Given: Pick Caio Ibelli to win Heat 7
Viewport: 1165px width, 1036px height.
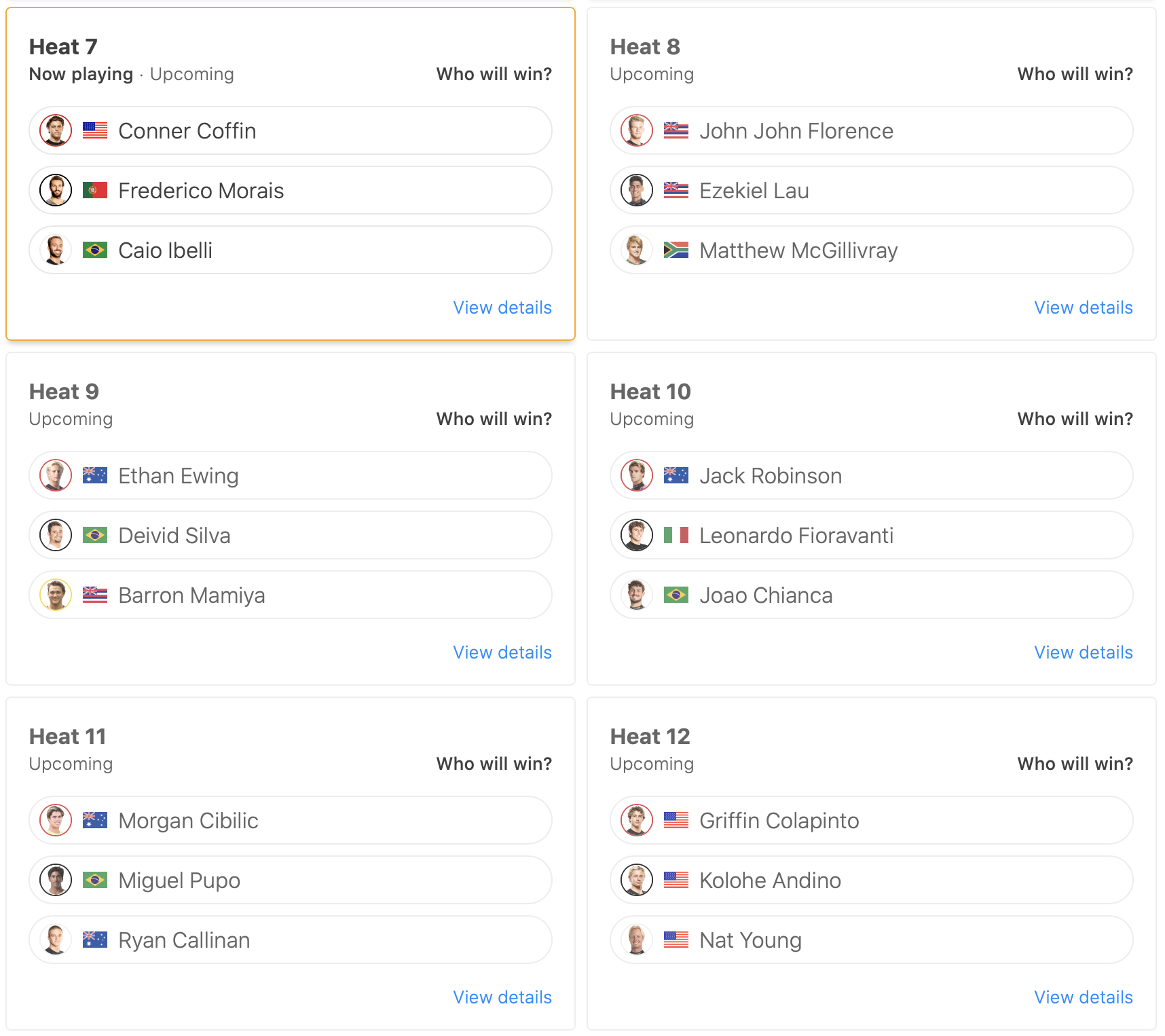Looking at the screenshot, I should (291, 250).
